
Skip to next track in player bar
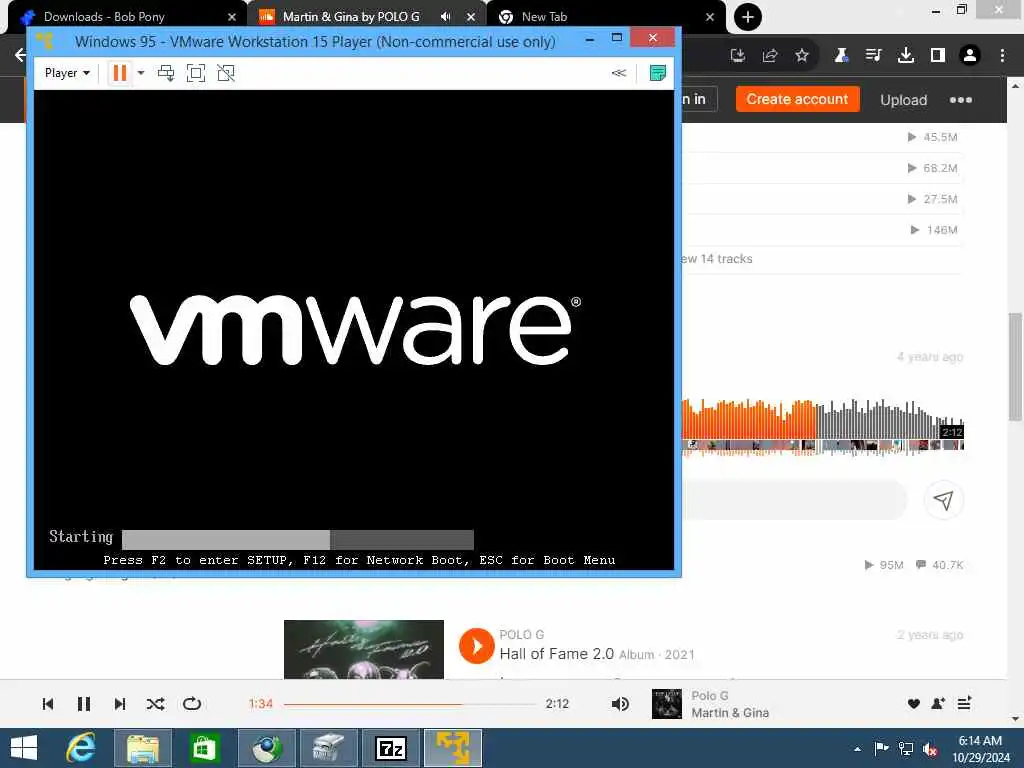point(120,704)
